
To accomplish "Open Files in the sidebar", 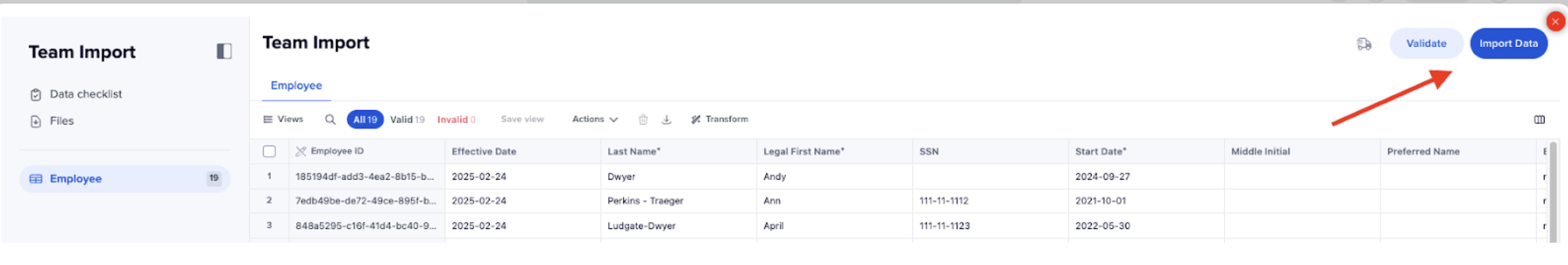I will 61,122.
